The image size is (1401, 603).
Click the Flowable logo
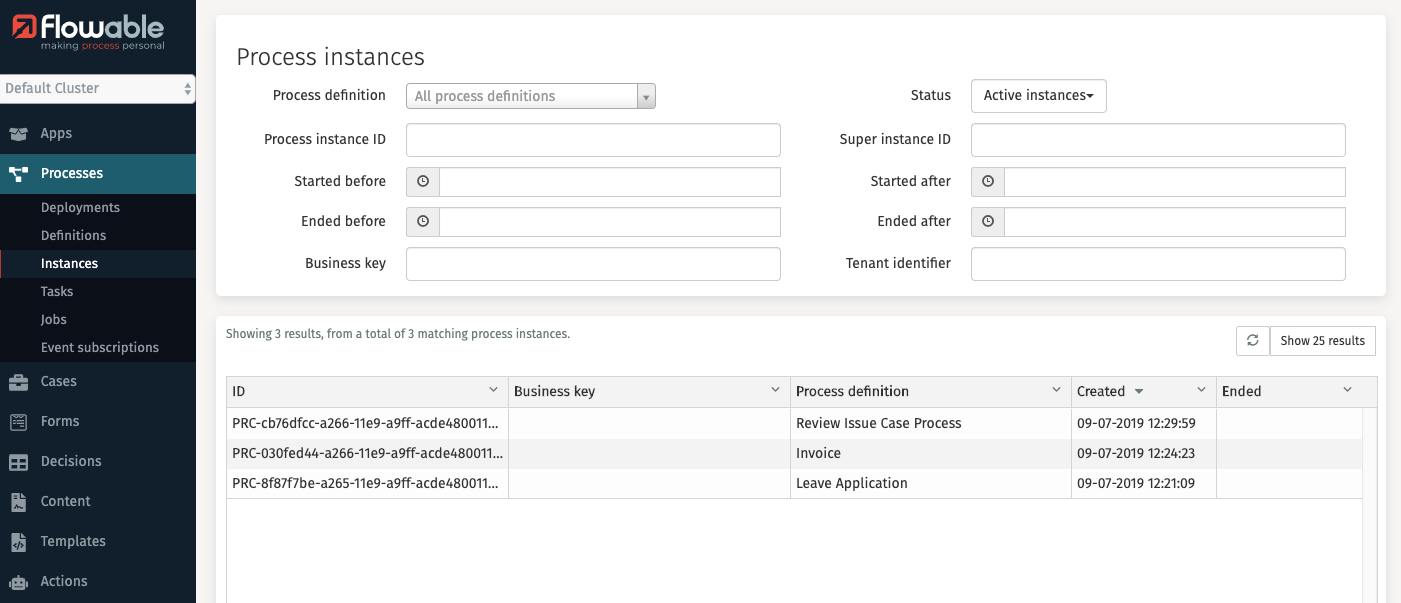pos(88,29)
